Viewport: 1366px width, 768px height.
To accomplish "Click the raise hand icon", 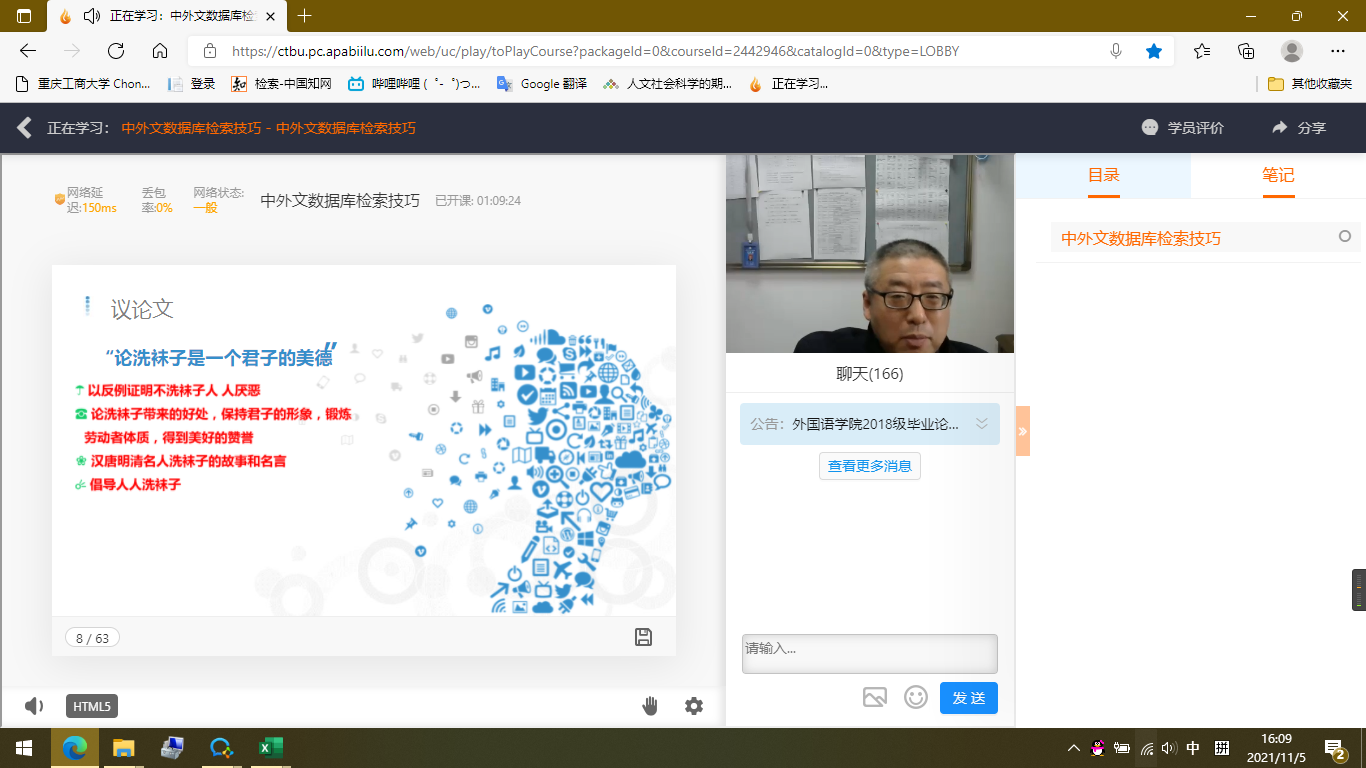I will coord(650,706).
